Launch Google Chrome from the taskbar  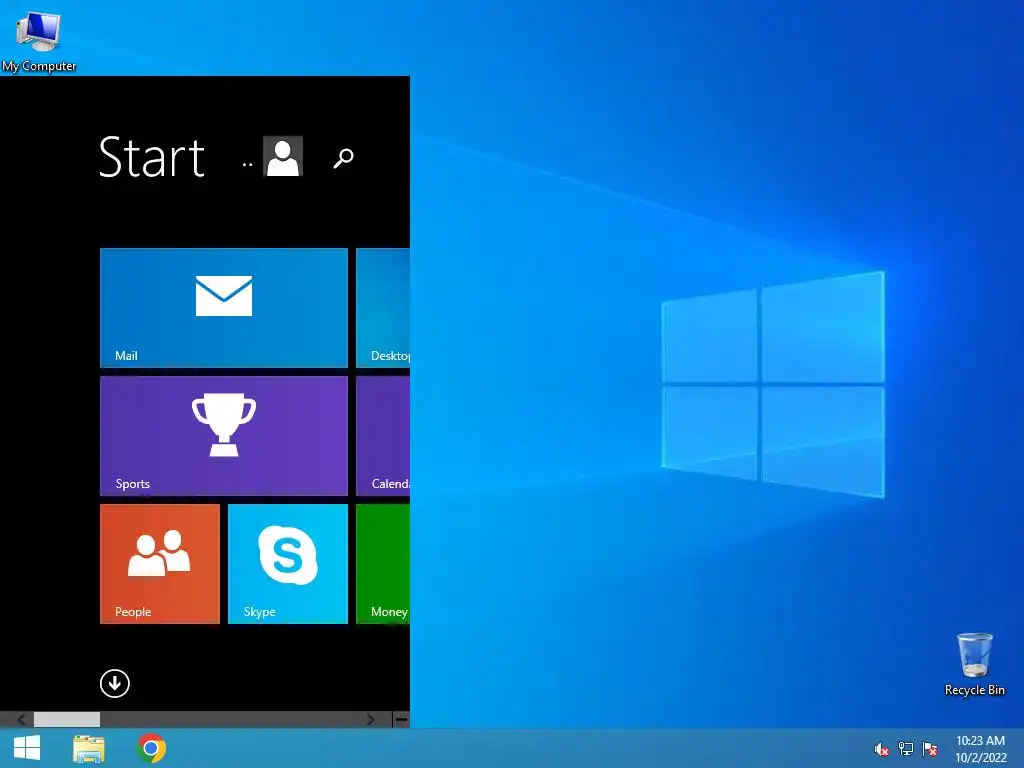point(151,748)
